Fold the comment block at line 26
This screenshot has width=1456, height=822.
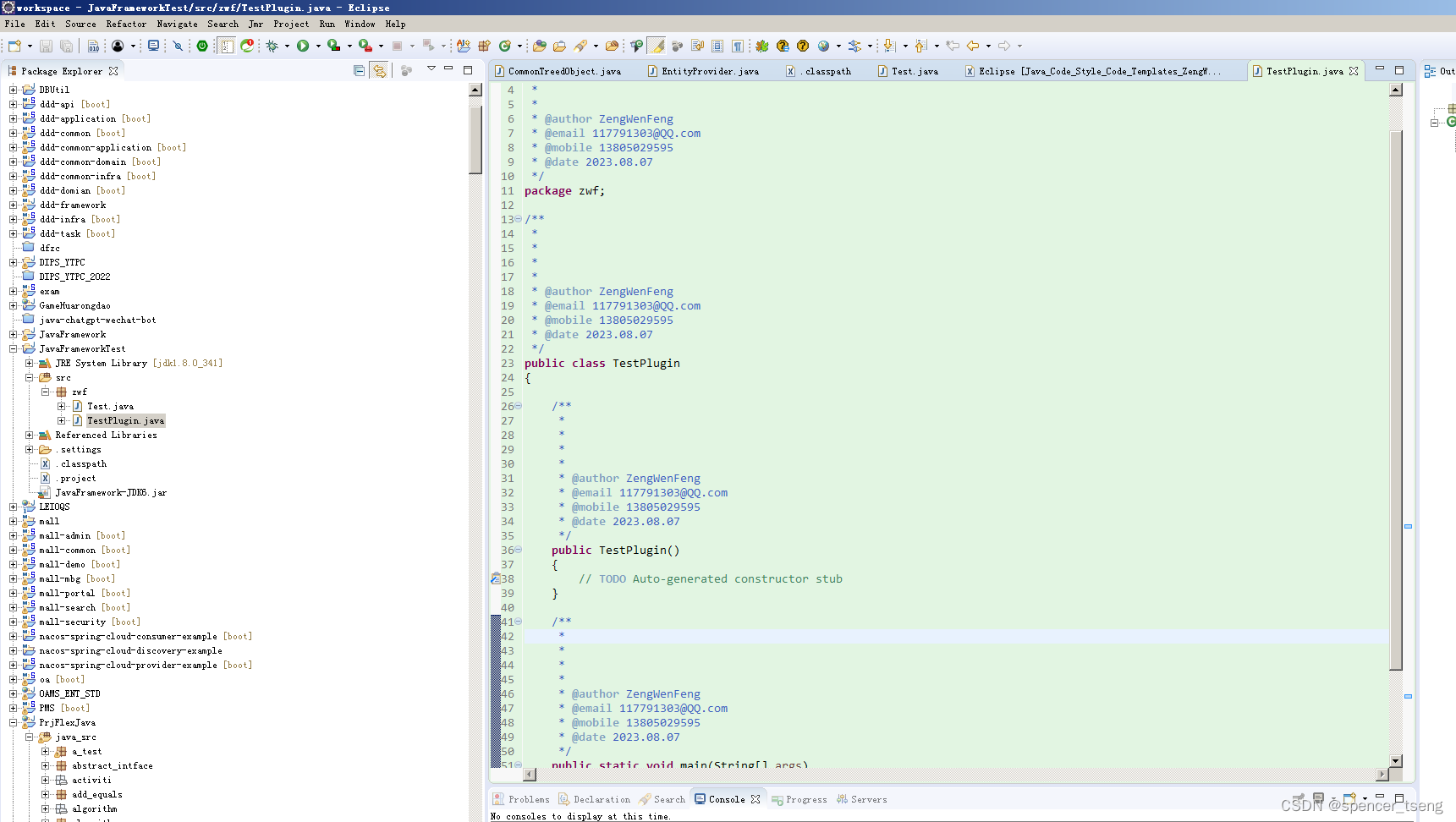pos(518,406)
